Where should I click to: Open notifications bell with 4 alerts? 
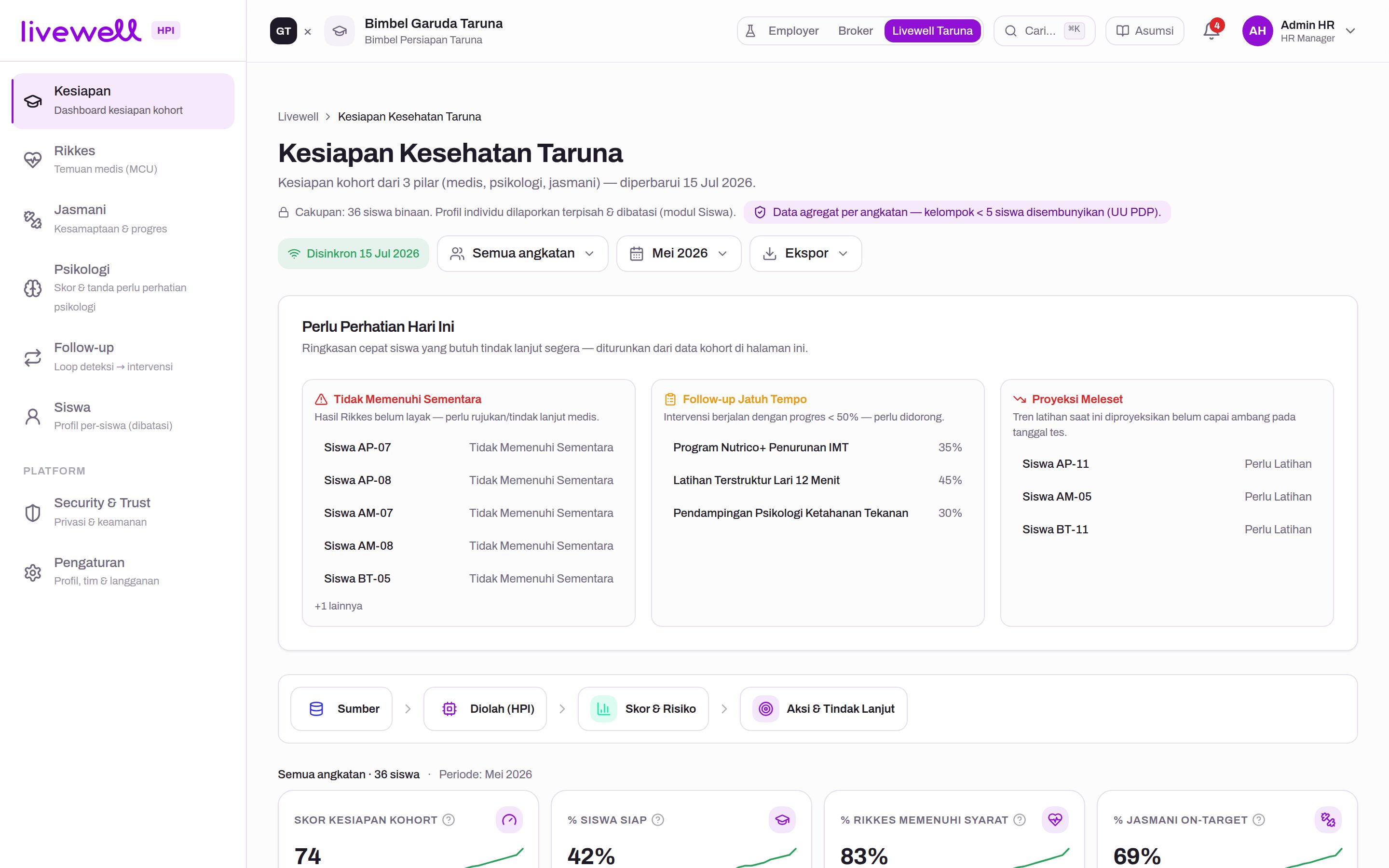pyautogui.click(x=1212, y=31)
